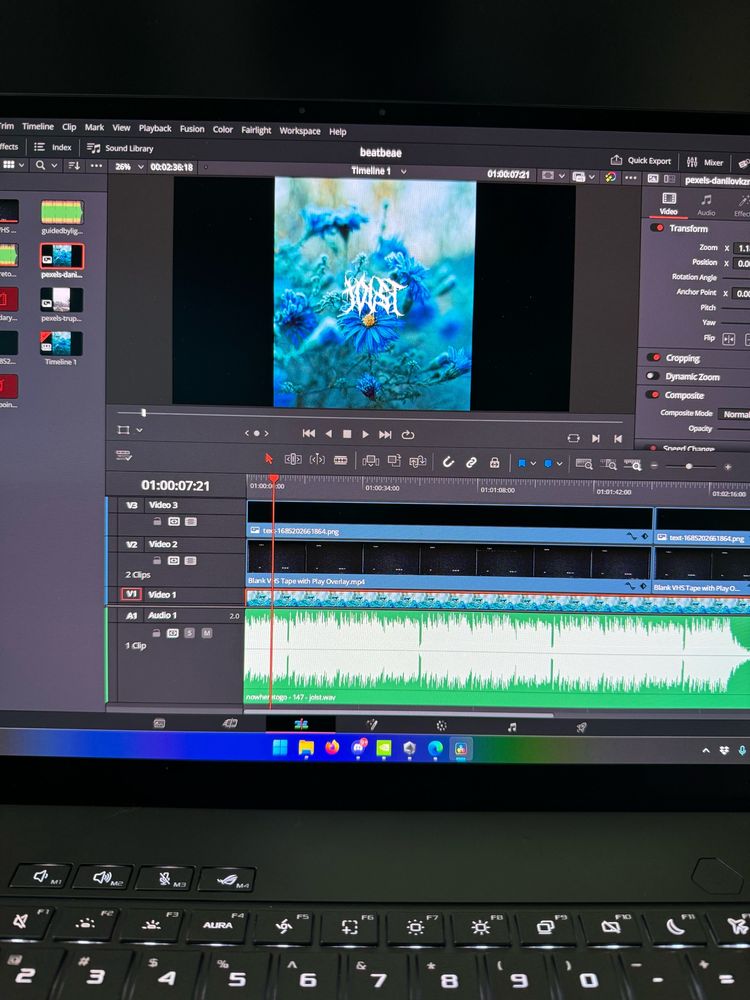The image size is (750, 1000).
Task: Open the Composite Mode Normal dropdown
Action: [734, 414]
